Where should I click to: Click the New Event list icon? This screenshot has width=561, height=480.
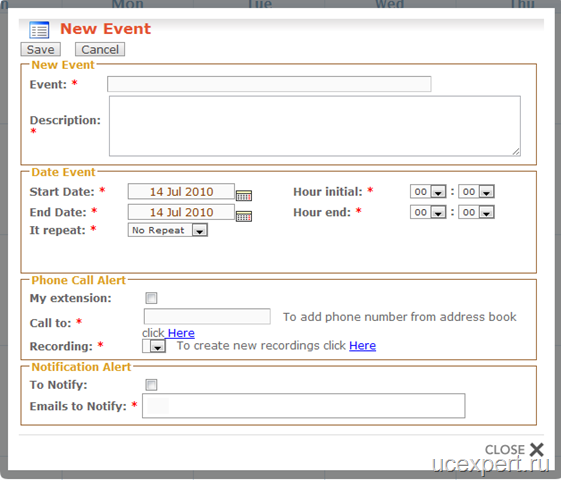tap(39, 30)
